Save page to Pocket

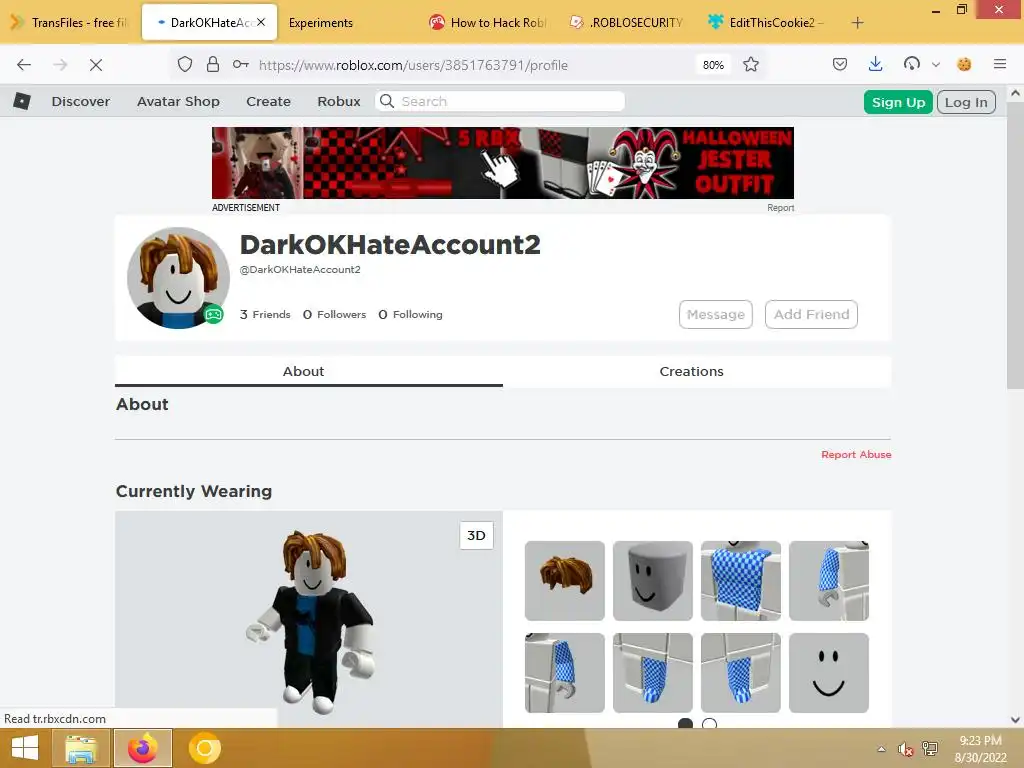click(840, 64)
